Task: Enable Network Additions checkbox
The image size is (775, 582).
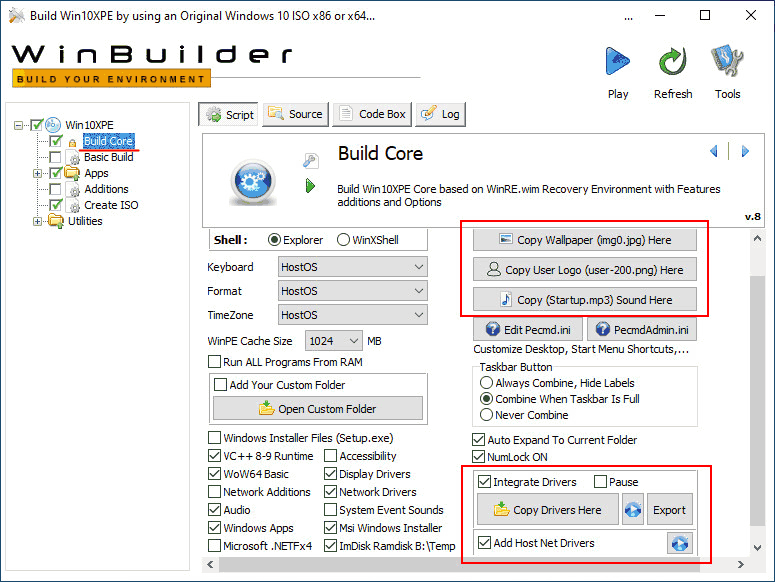Action: pos(214,492)
